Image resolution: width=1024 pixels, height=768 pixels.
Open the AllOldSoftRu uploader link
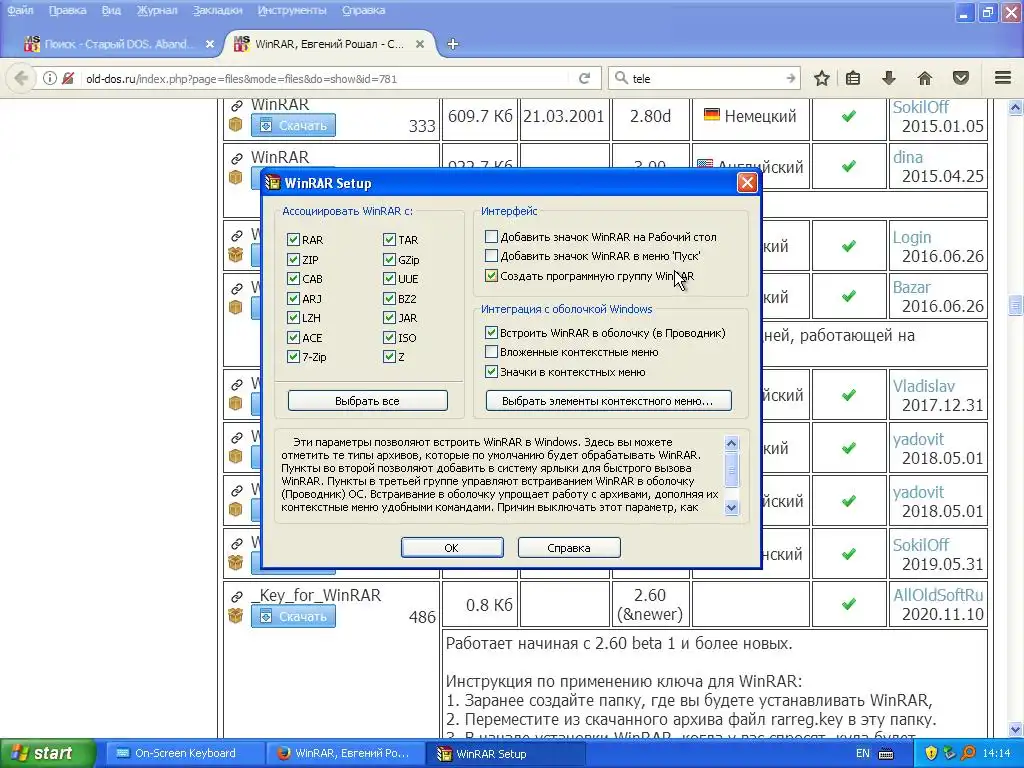click(x=938, y=595)
